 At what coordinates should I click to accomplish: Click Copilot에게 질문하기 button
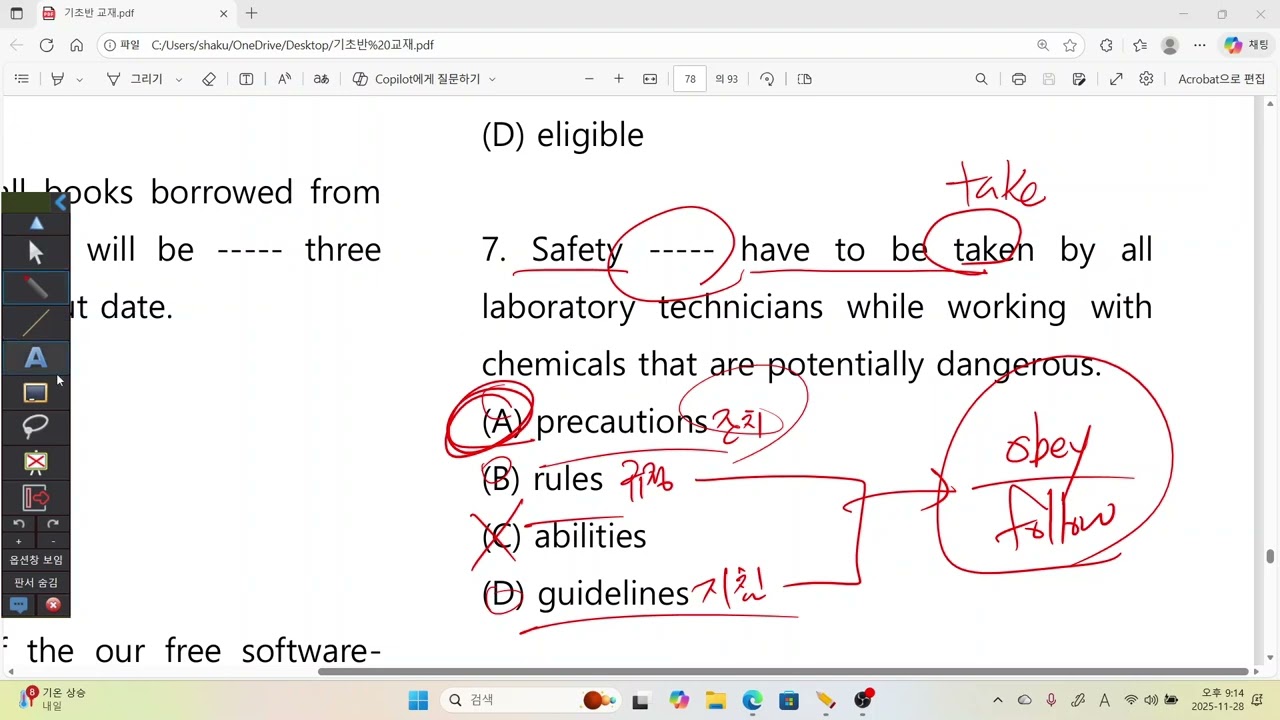click(417, 79)
